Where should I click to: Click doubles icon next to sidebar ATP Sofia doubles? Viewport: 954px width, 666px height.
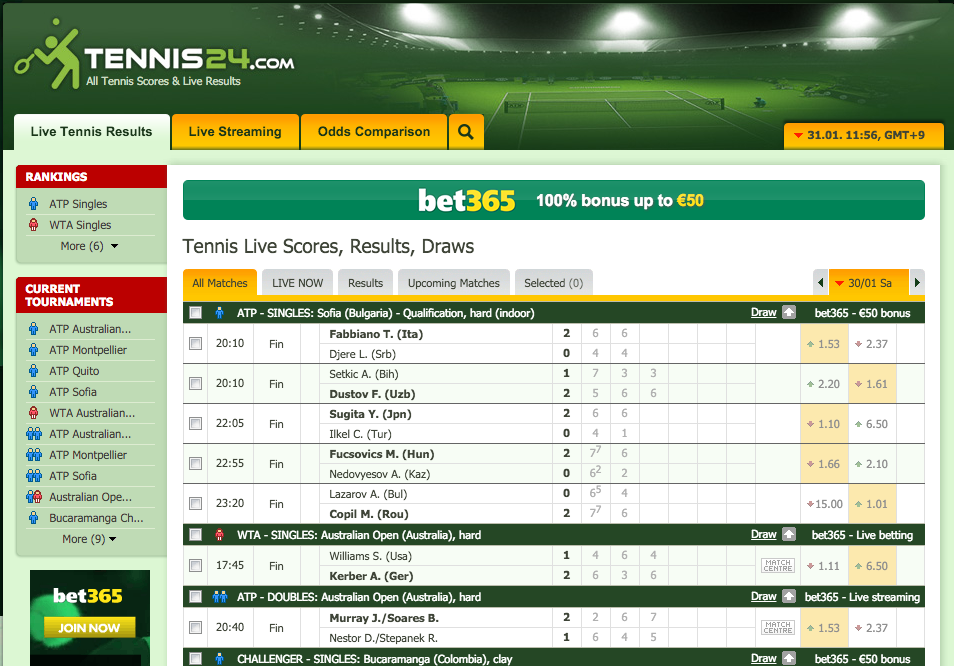tap(34, 476)
